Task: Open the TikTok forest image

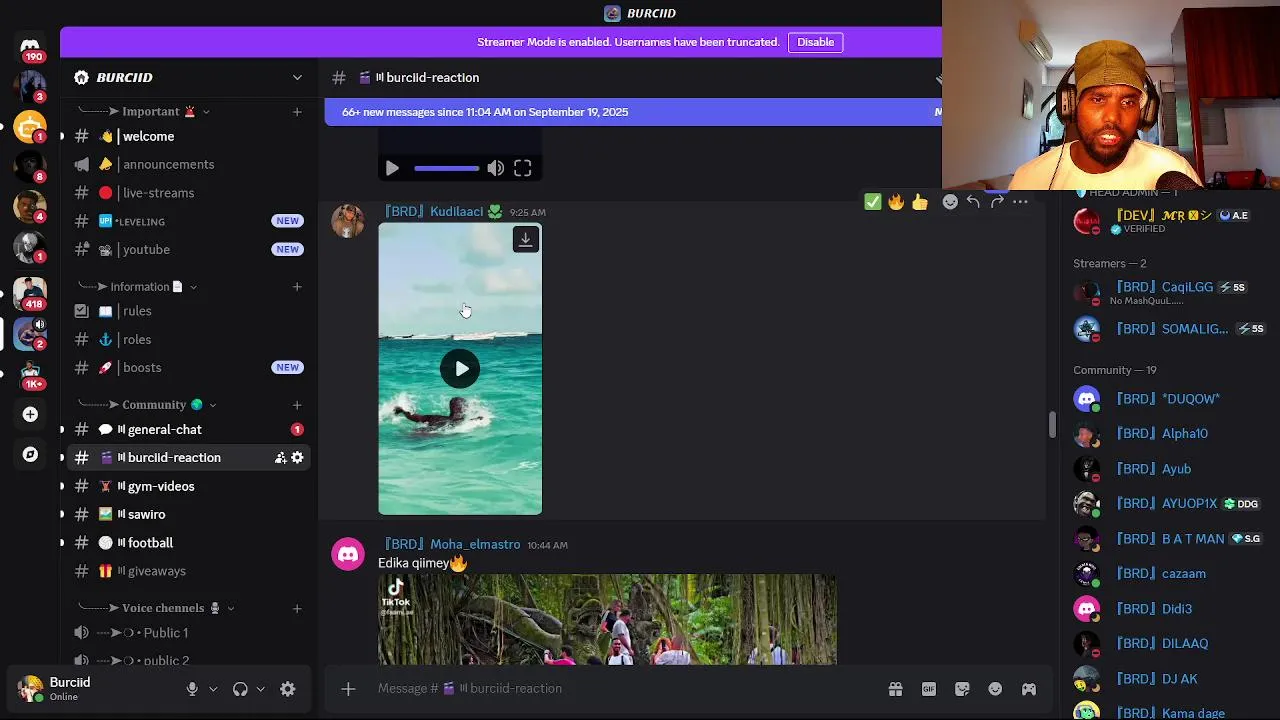Action: (607, 619)
